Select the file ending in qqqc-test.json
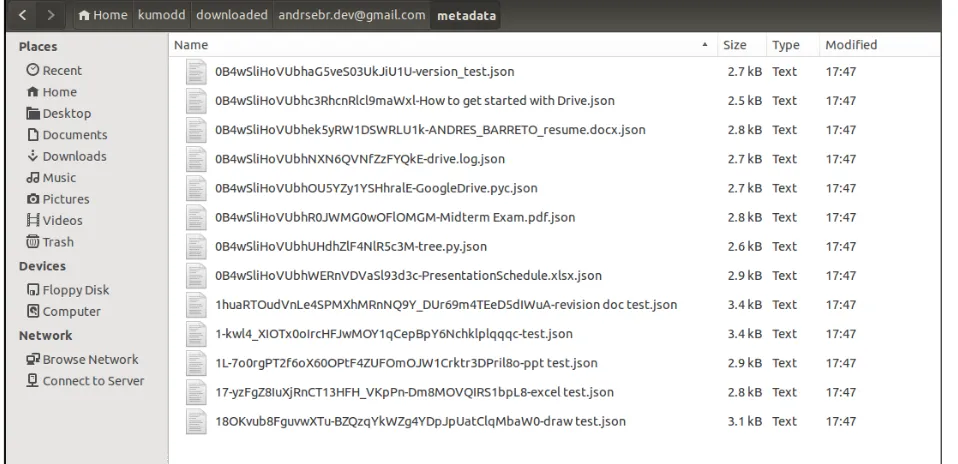Image resolution: width=958 pixels, height=464 pixels. pos(393,334)
